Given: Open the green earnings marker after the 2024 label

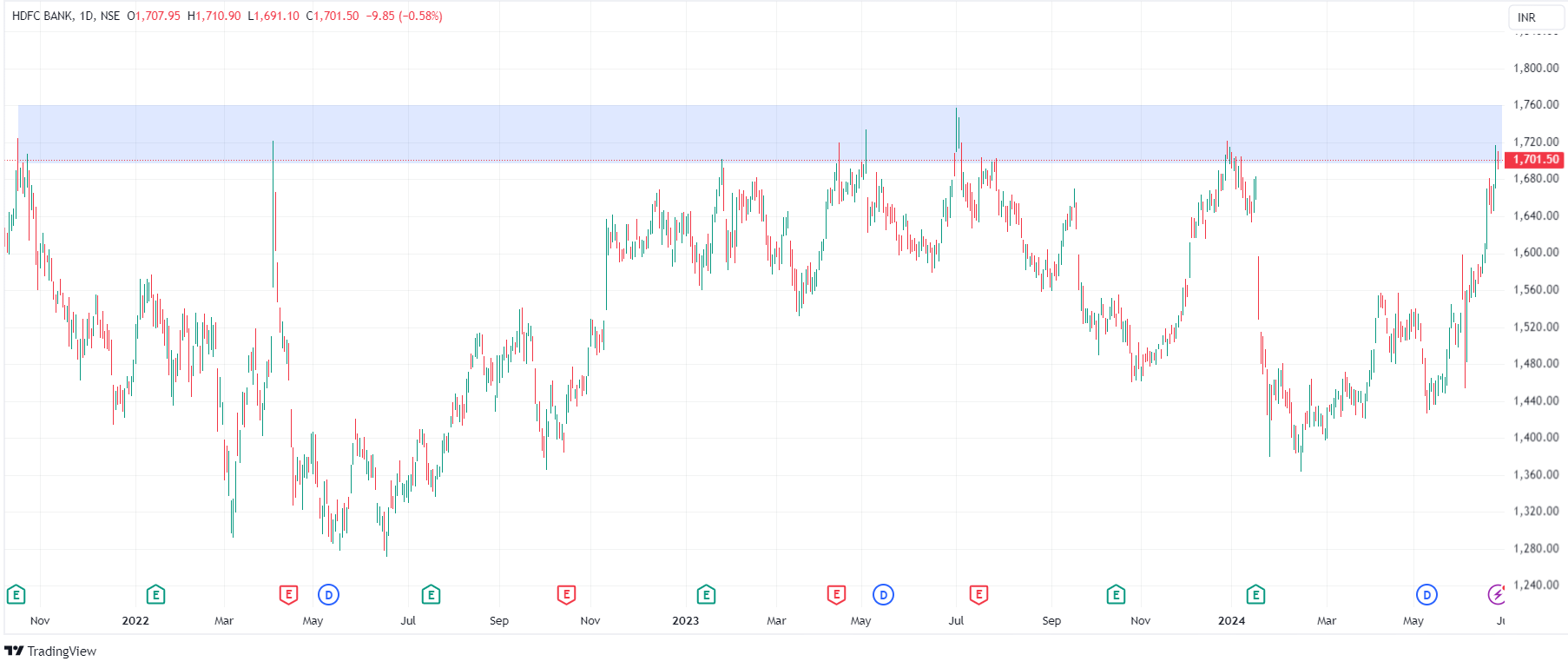Looking at the screenshot, I should 1255,595.
